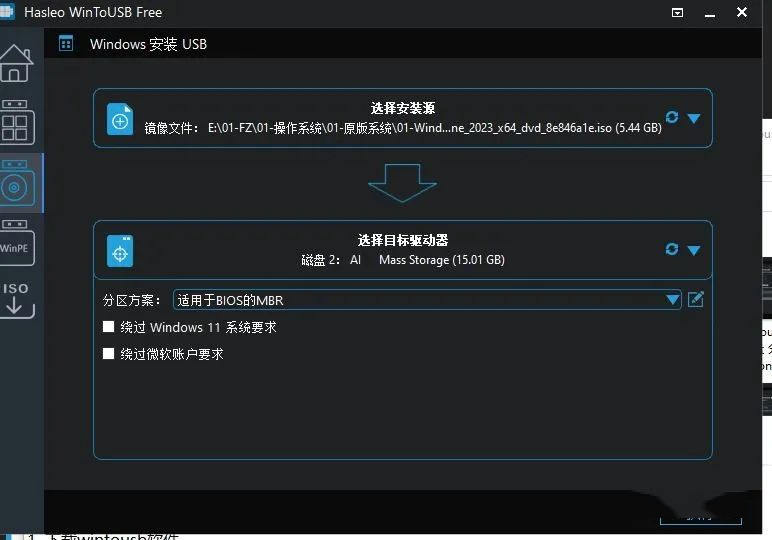Open the Home page sidebar icon
Viewport: 772px width, 540px height.
click(16, 63)
